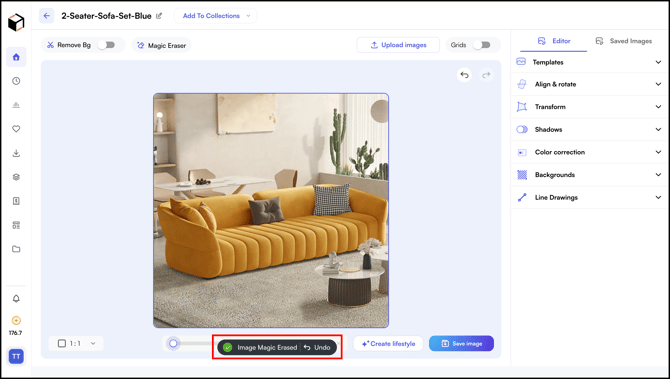Undo with the canvas undo arrow icon
670x379 pixels.
point(464,75)
